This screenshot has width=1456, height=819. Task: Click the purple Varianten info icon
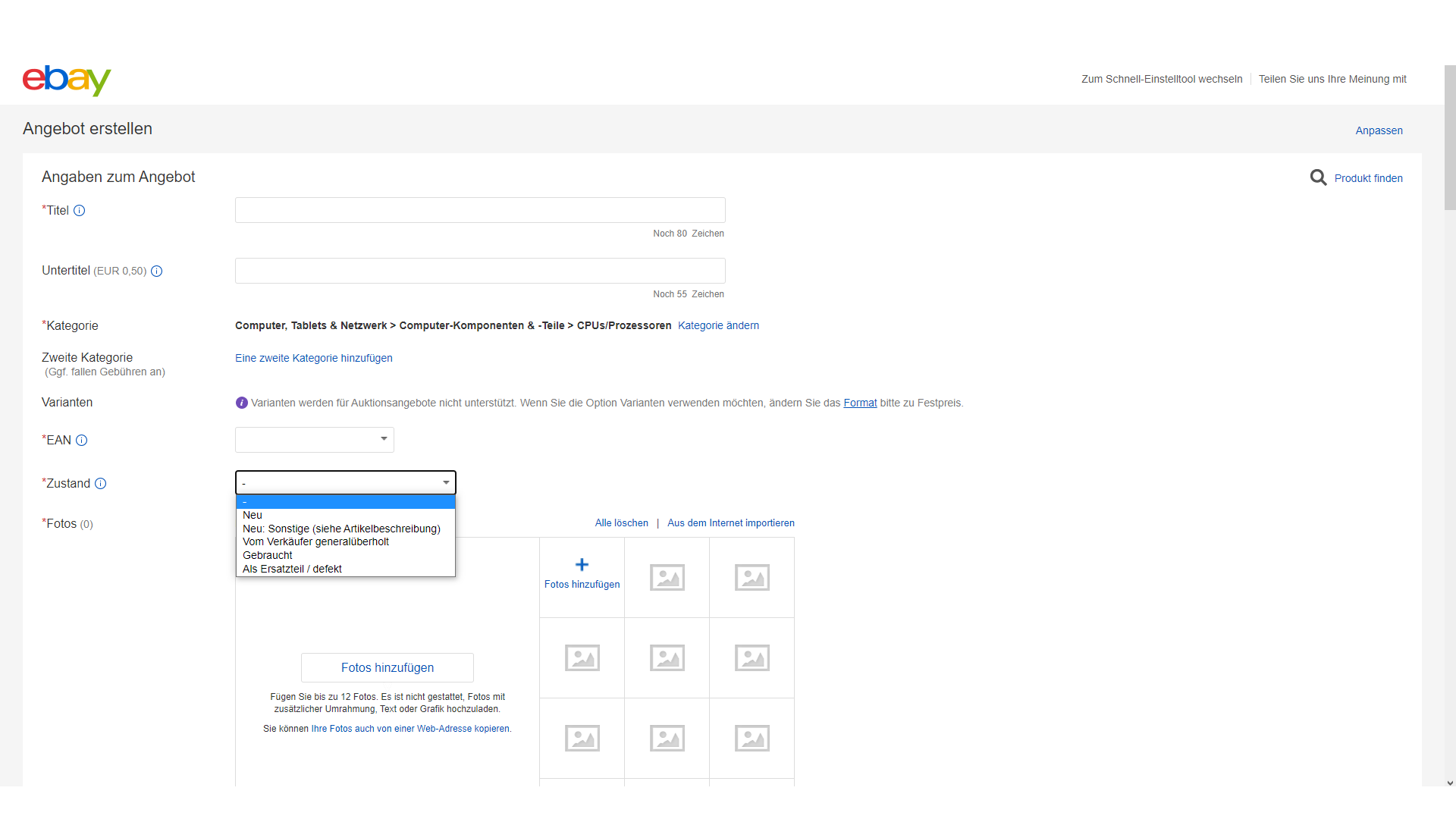coord(241,403)
